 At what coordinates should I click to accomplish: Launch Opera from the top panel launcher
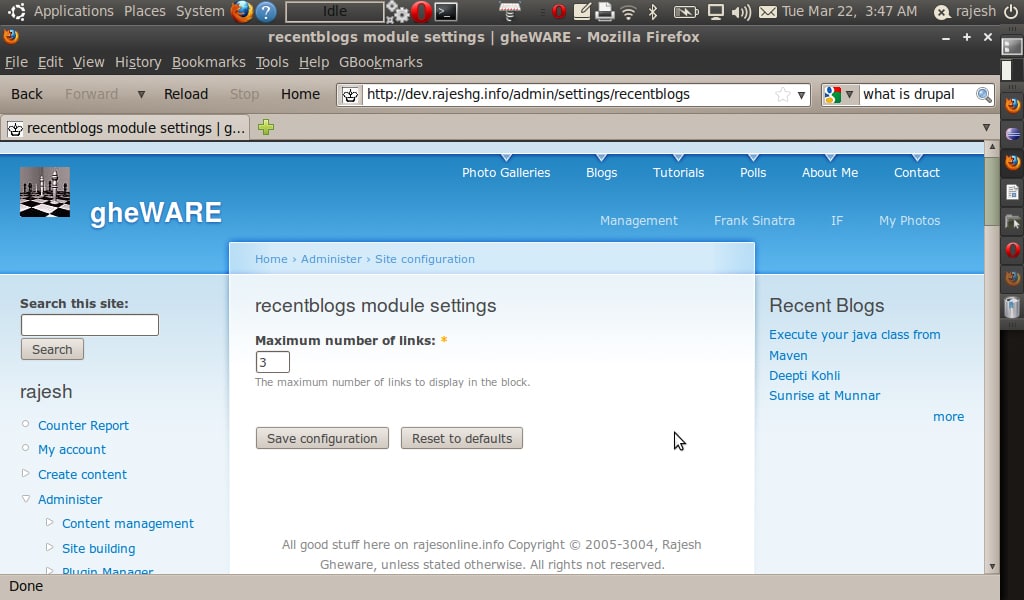click(421, 11)
